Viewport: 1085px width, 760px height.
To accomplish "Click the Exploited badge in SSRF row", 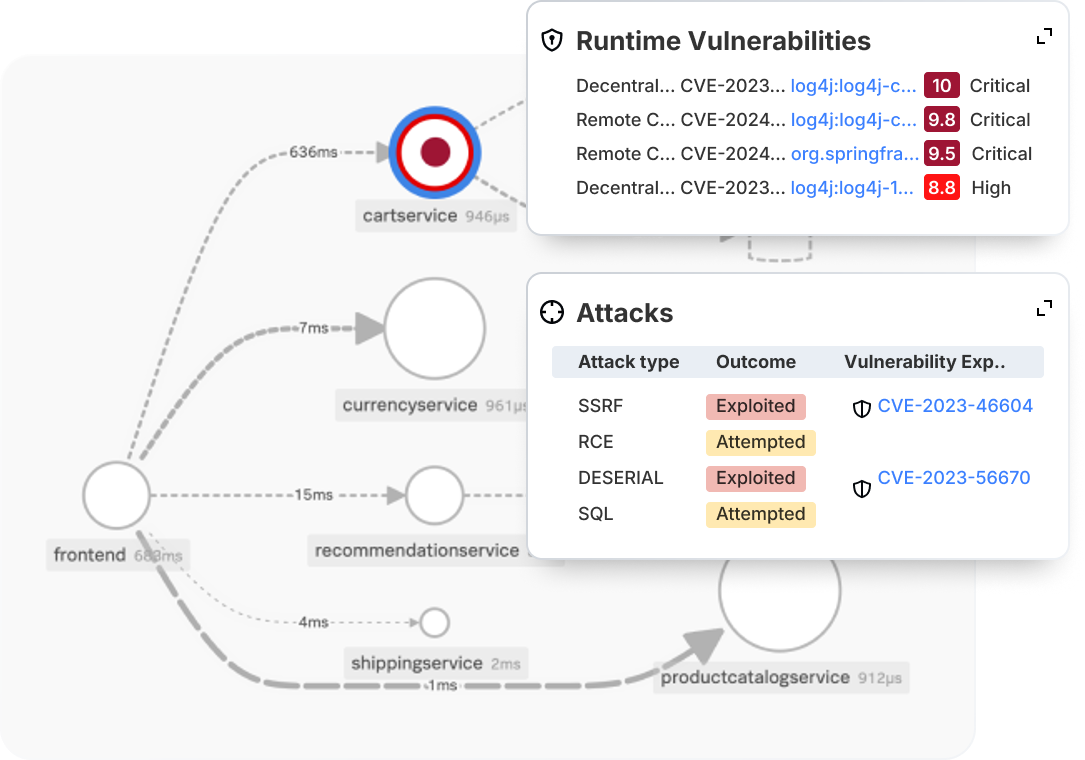I will (x=756, y=406).
